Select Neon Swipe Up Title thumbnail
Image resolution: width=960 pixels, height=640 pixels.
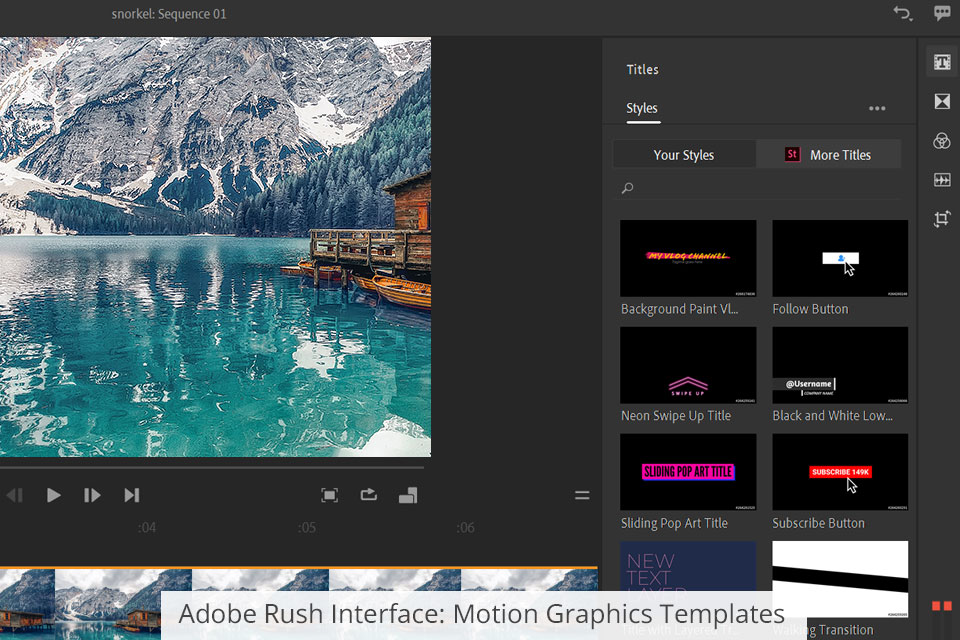pyautogui.click(x=688, y=365)
